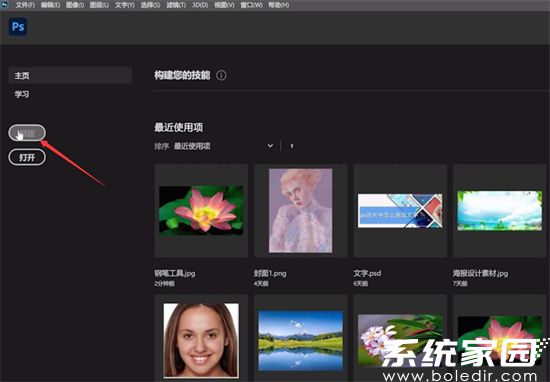This screenshot has width=550, height=382.
Task: Expand the 排序 最近使用项 dropdown chevron
Action: [x=270, y=146]
